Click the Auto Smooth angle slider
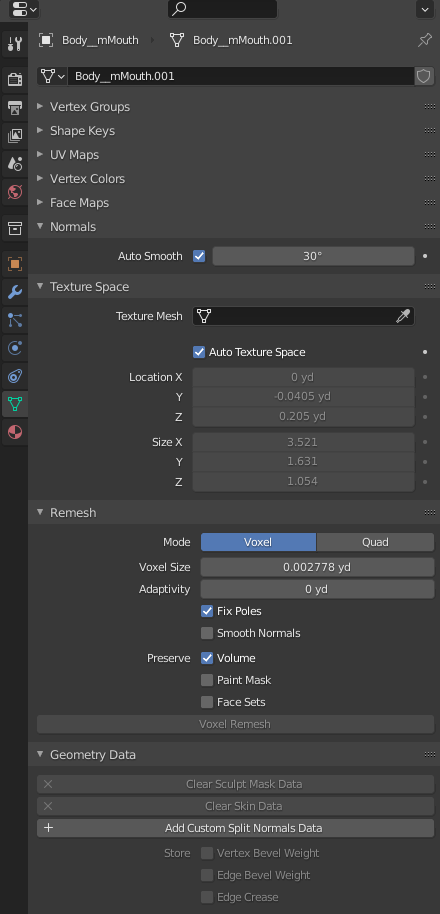 point(313,256)
